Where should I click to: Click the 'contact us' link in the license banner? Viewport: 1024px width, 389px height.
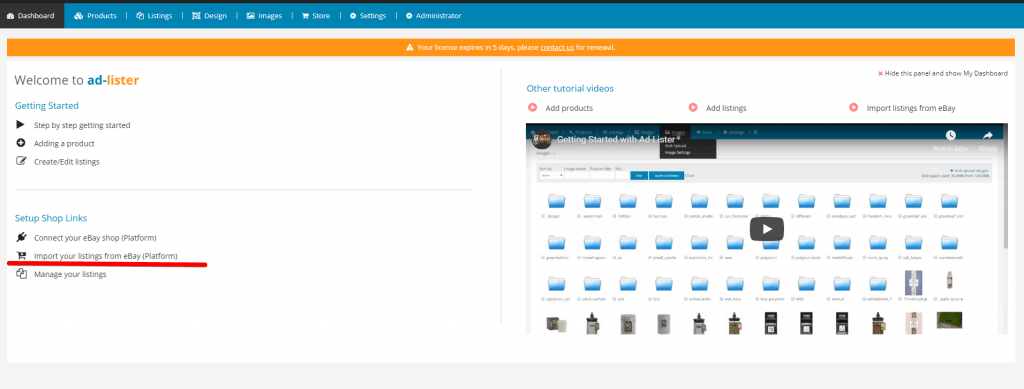(557, 47)
